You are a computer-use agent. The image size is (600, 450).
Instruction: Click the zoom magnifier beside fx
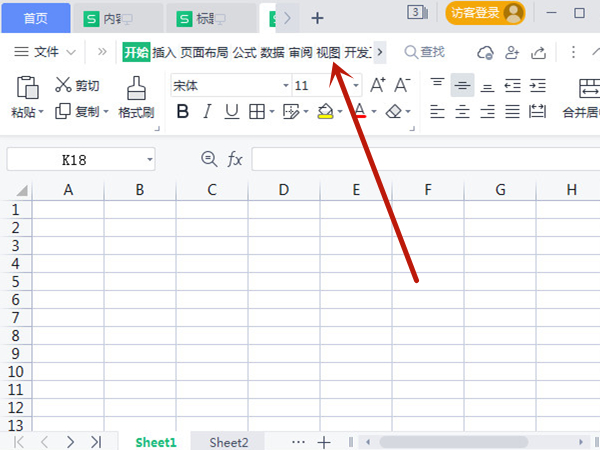209,159
